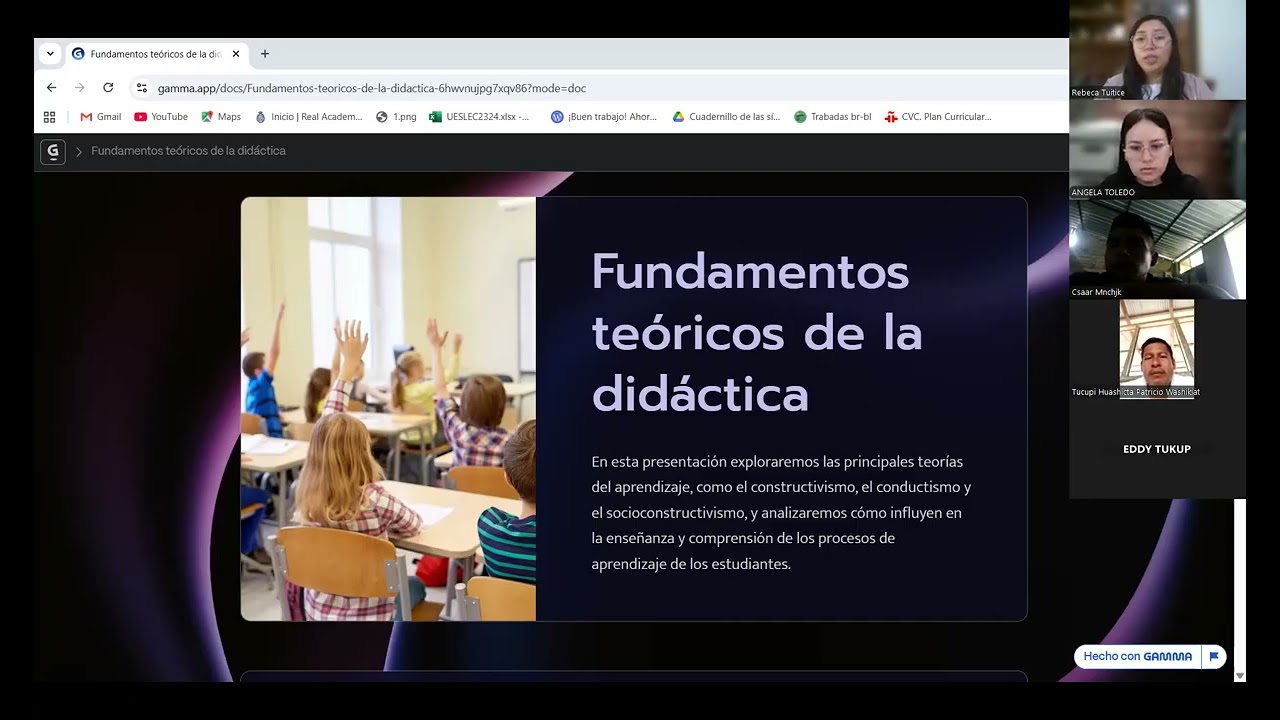Click the slide title Fundamentos teóricos de la didáctica
This screenshot has width=1280, height=720.
757,333
